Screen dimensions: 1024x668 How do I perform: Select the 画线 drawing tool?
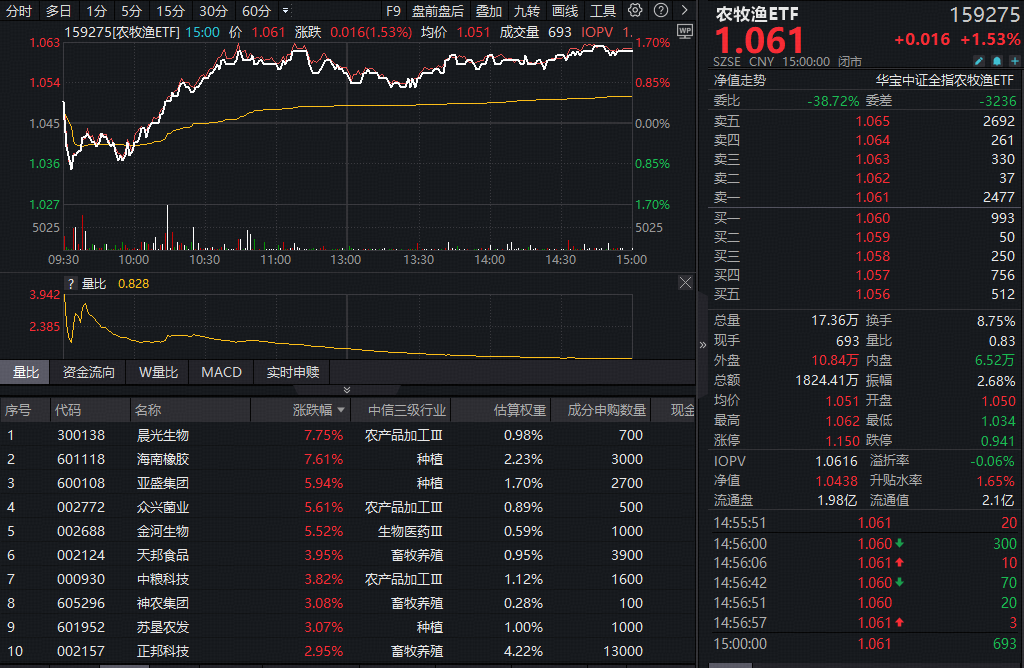pos(565,10)
